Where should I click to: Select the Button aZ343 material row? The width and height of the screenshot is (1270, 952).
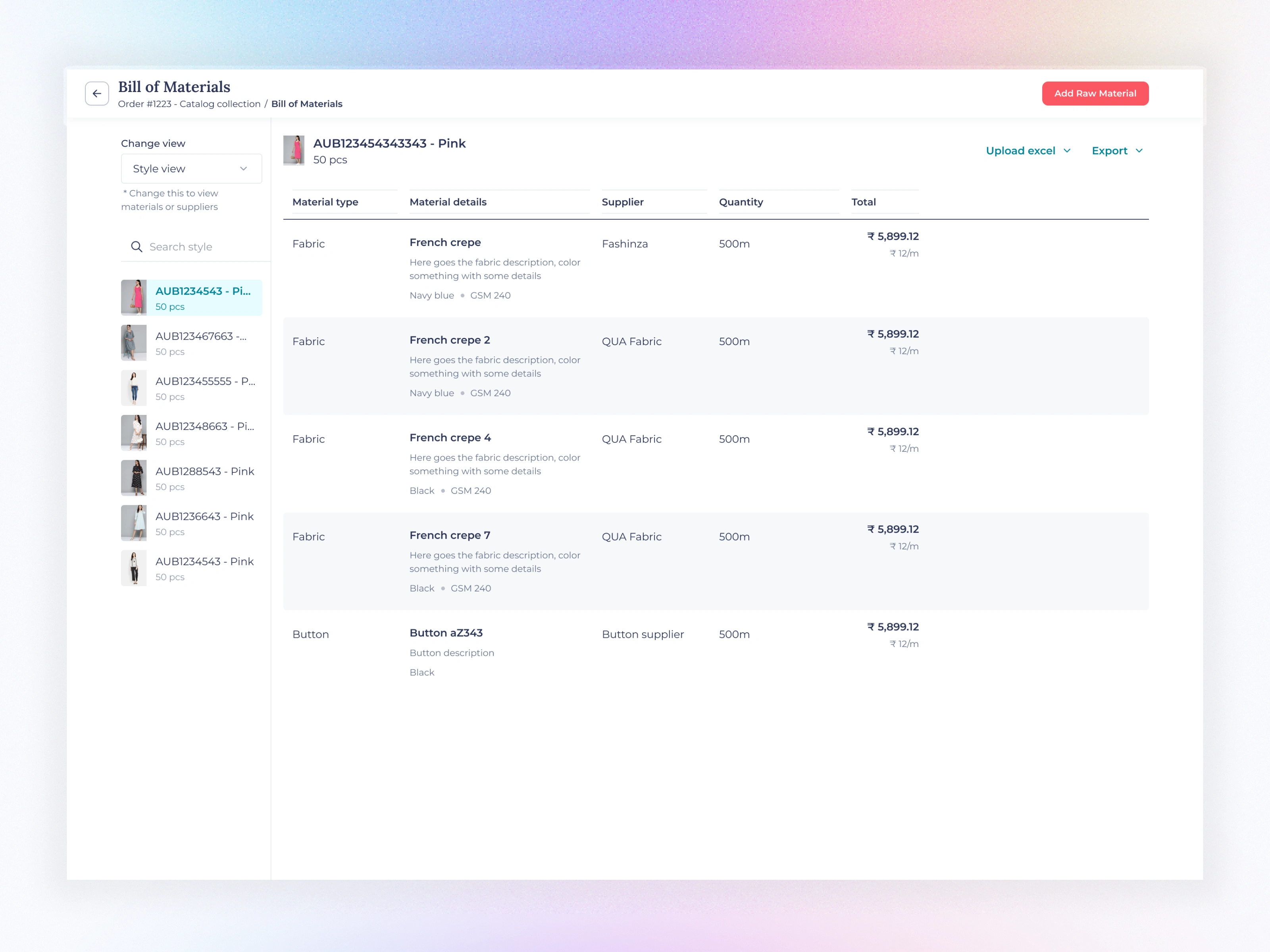click(446, 633)
